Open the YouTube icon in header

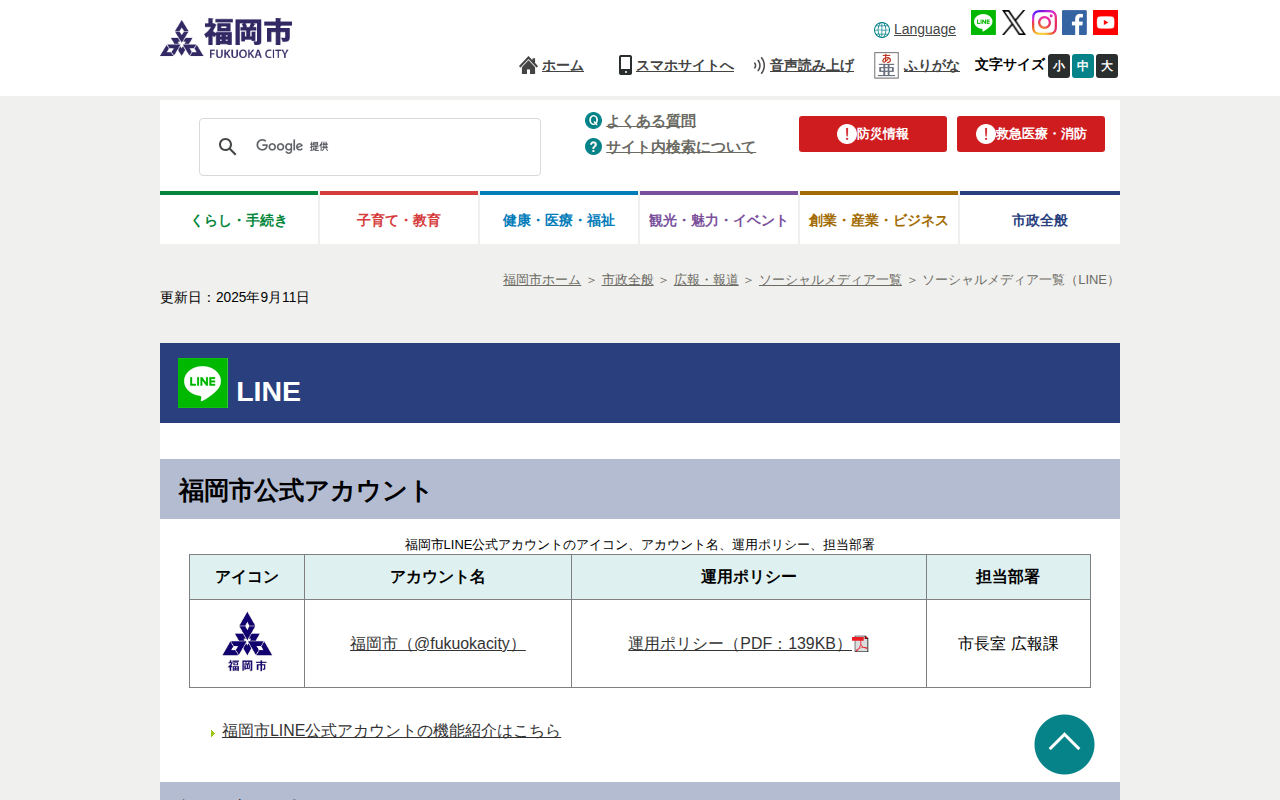tap(1105, 23)
